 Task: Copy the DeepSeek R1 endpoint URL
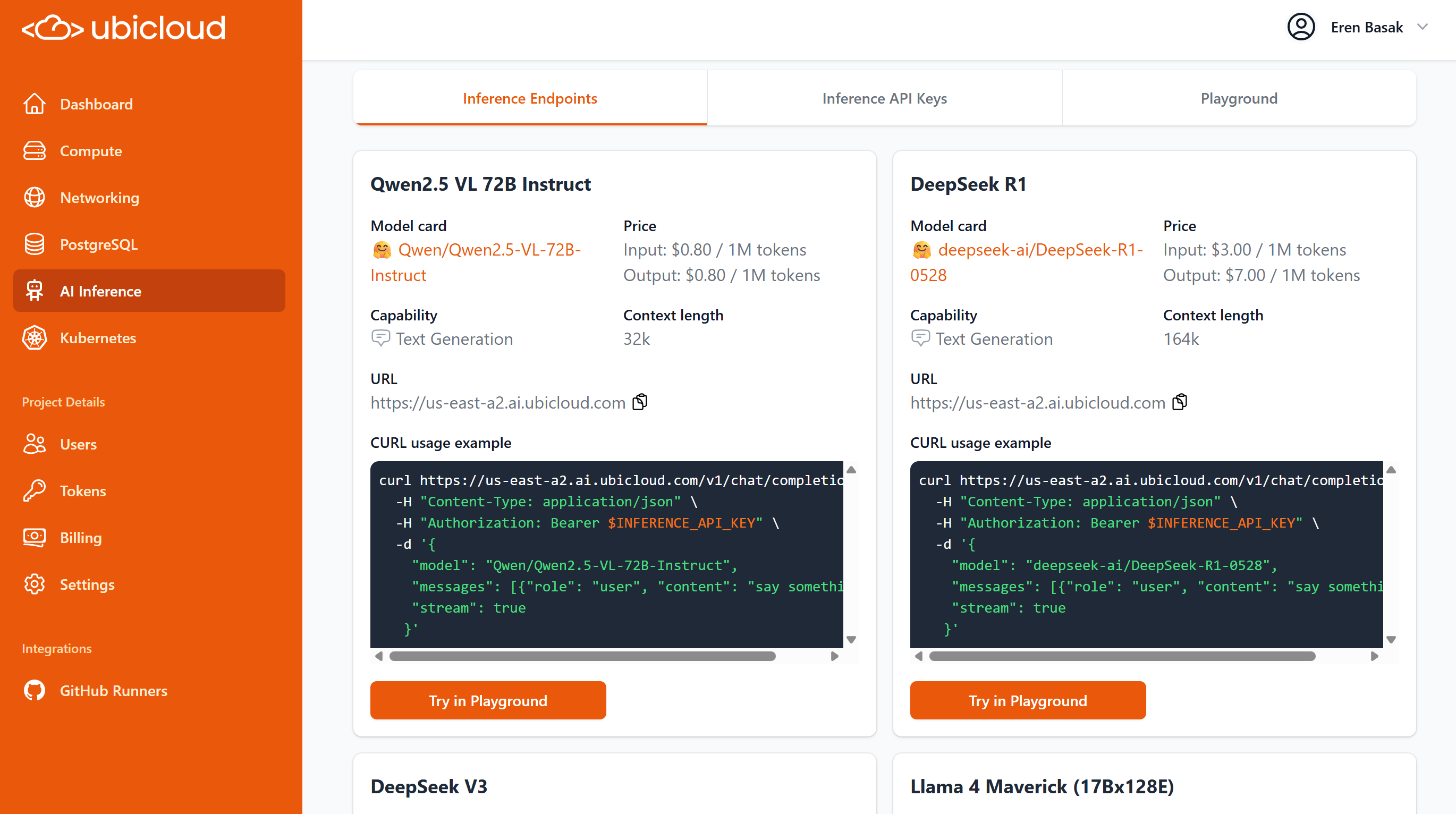pyautogui.click(x=1180, y=402)
